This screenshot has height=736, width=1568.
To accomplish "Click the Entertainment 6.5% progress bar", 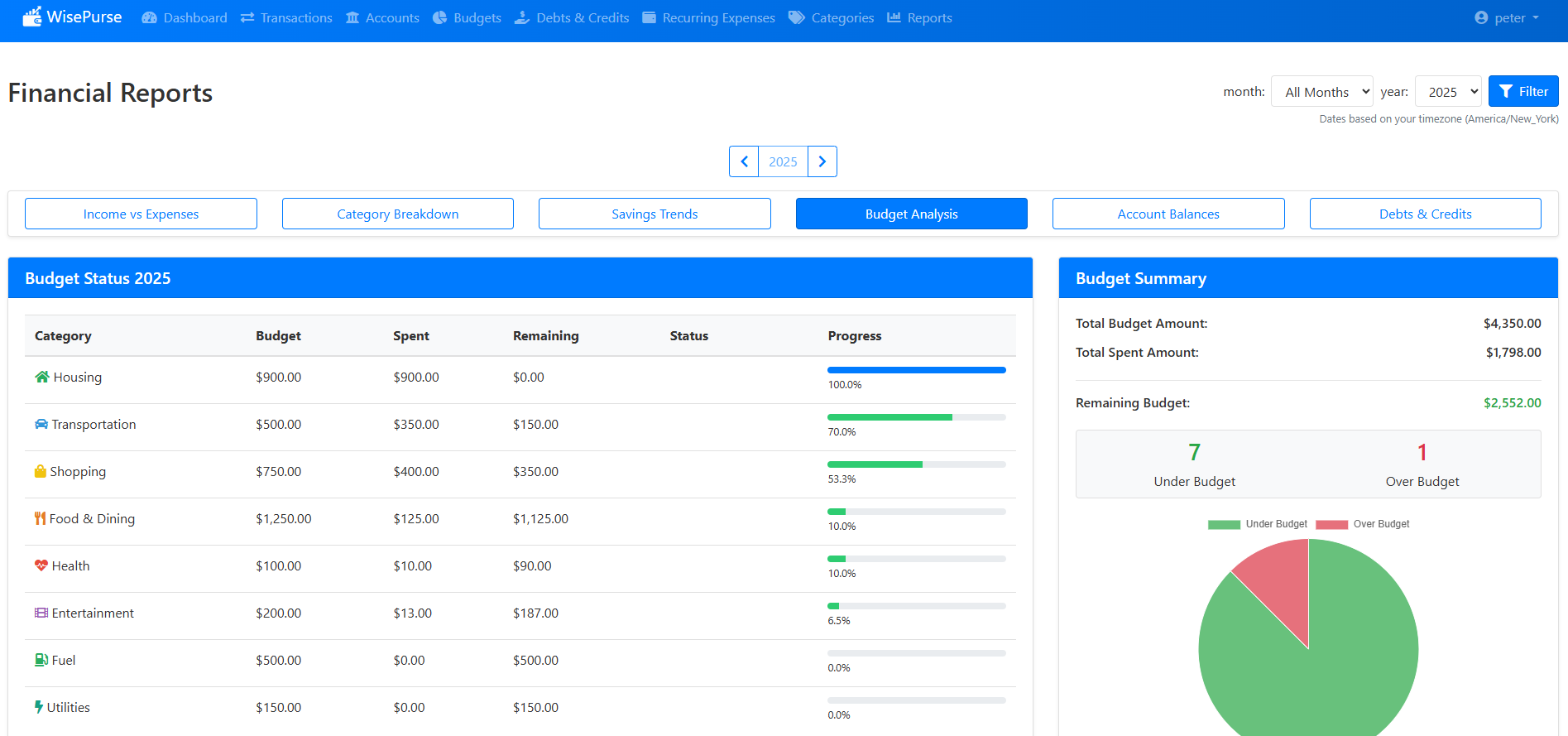I will [917, 606].
